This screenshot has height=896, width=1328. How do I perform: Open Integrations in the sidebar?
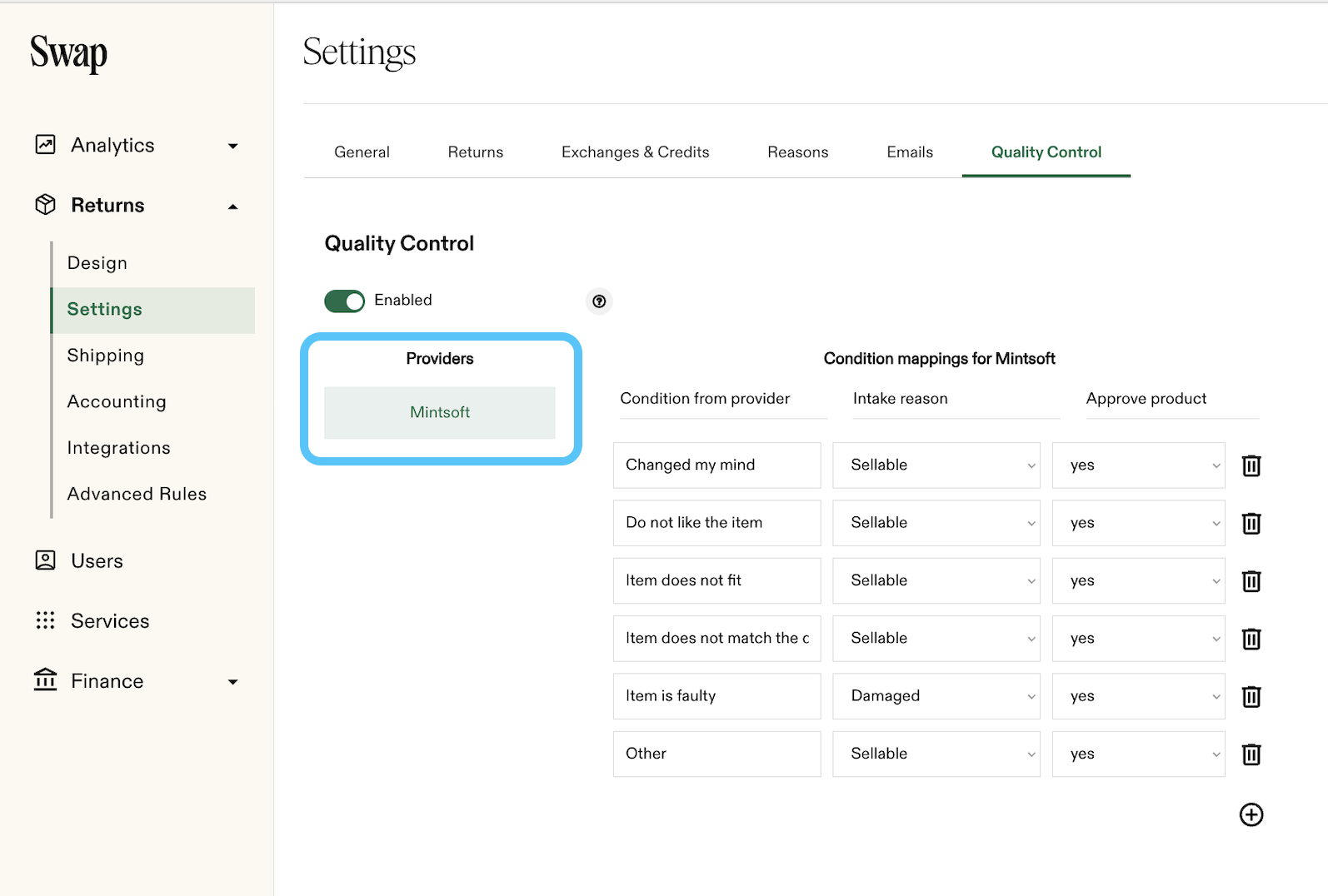pos(119,448)
